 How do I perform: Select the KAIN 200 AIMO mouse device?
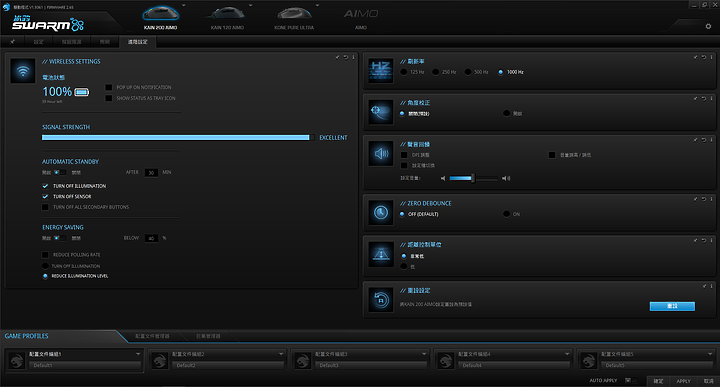pos(160,16)
